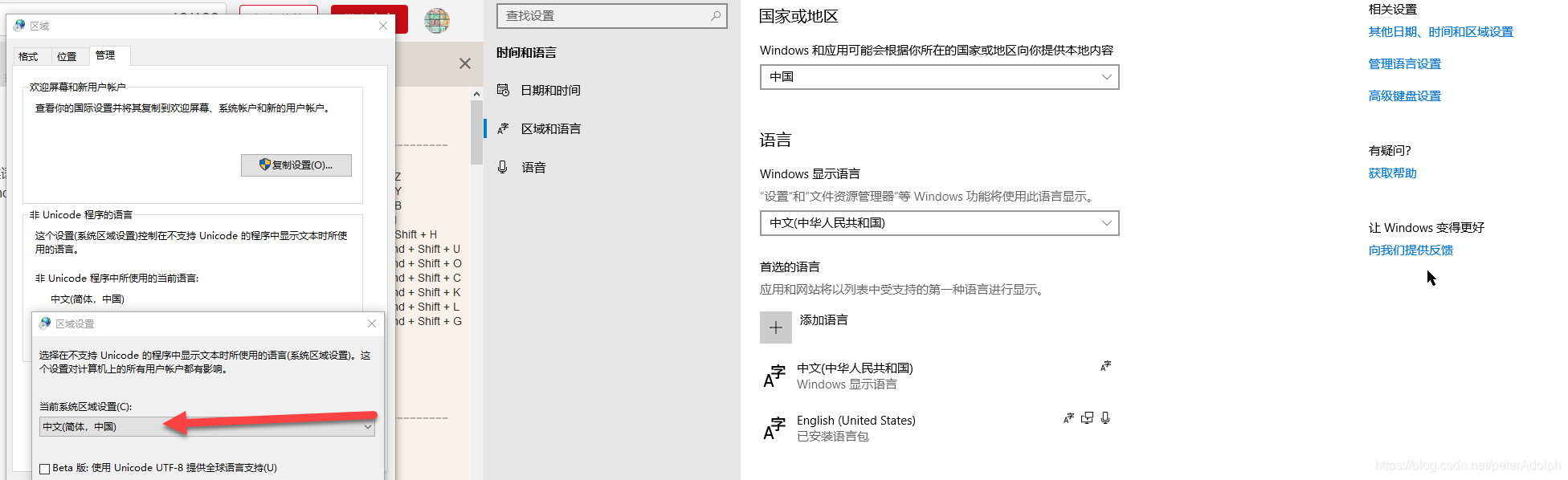Click the scroll up arrow in background window
Screen dimensions: 1568x480
(x=476, y=94)
